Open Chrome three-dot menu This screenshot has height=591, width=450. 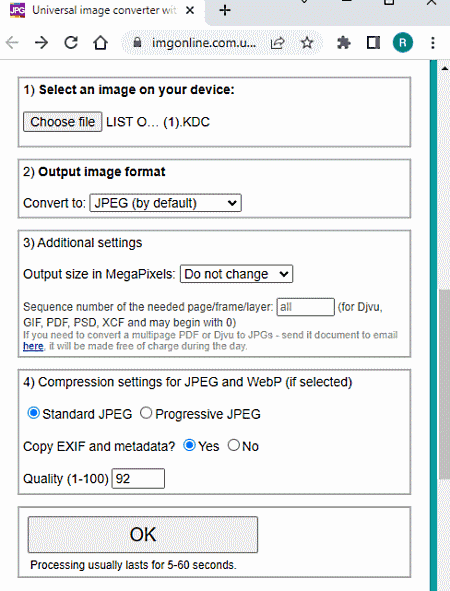coord(433,43)
